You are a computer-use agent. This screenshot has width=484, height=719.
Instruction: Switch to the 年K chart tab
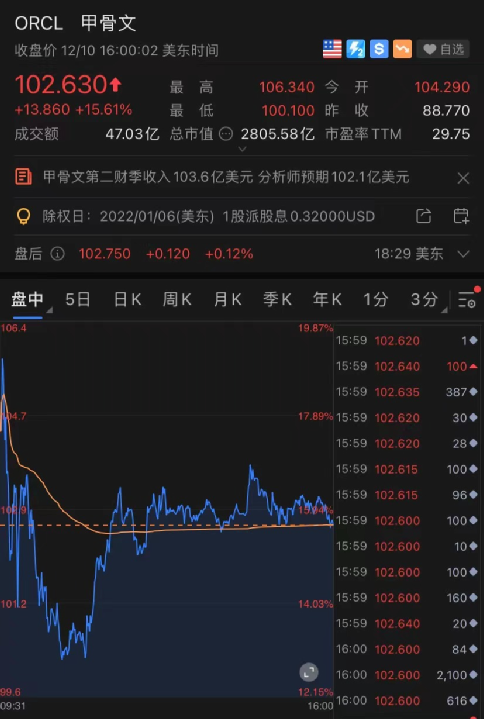pyautogui.click(x=327, y=300)
